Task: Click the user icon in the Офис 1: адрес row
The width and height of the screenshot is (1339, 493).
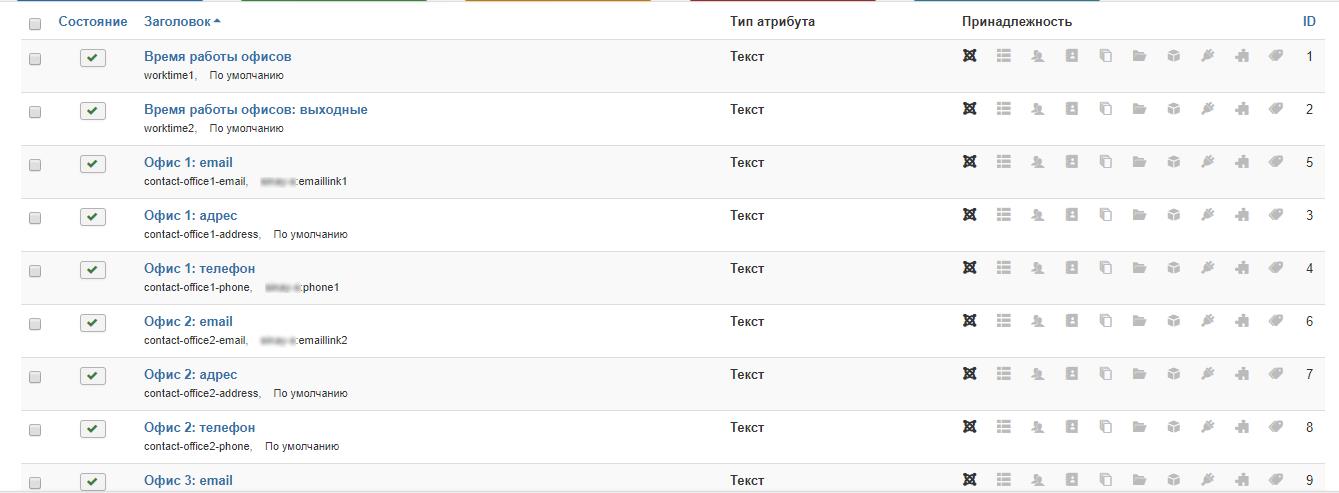Action: point(1038,215)
